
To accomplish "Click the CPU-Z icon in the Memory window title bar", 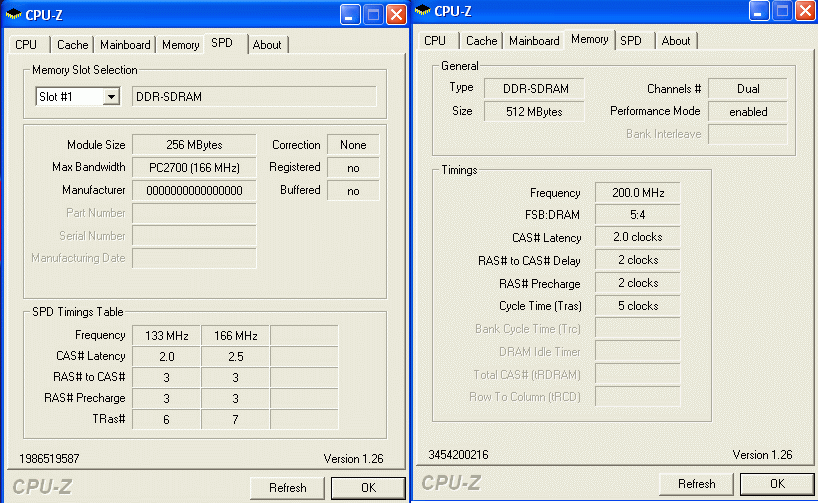I will pyautogui.click(x=422, y=11).
